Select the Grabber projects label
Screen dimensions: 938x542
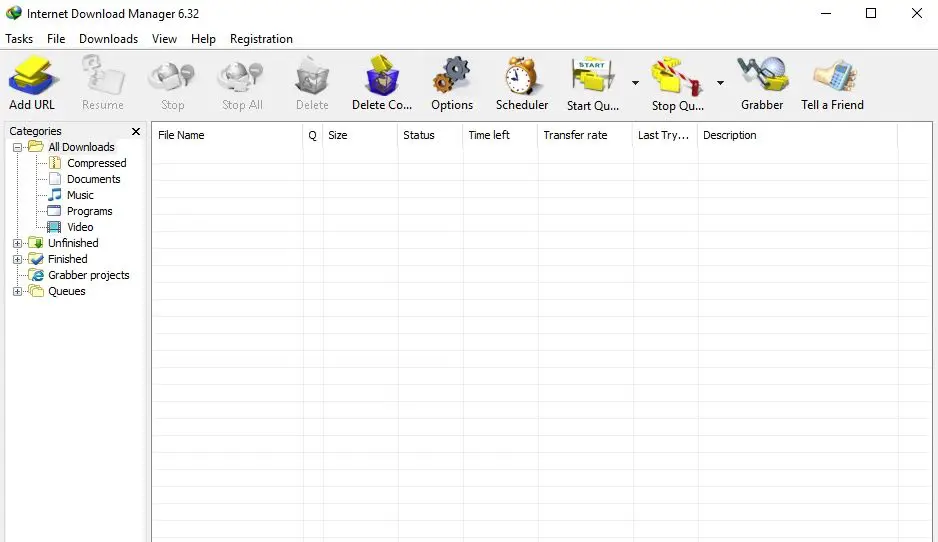click(89, 275)
